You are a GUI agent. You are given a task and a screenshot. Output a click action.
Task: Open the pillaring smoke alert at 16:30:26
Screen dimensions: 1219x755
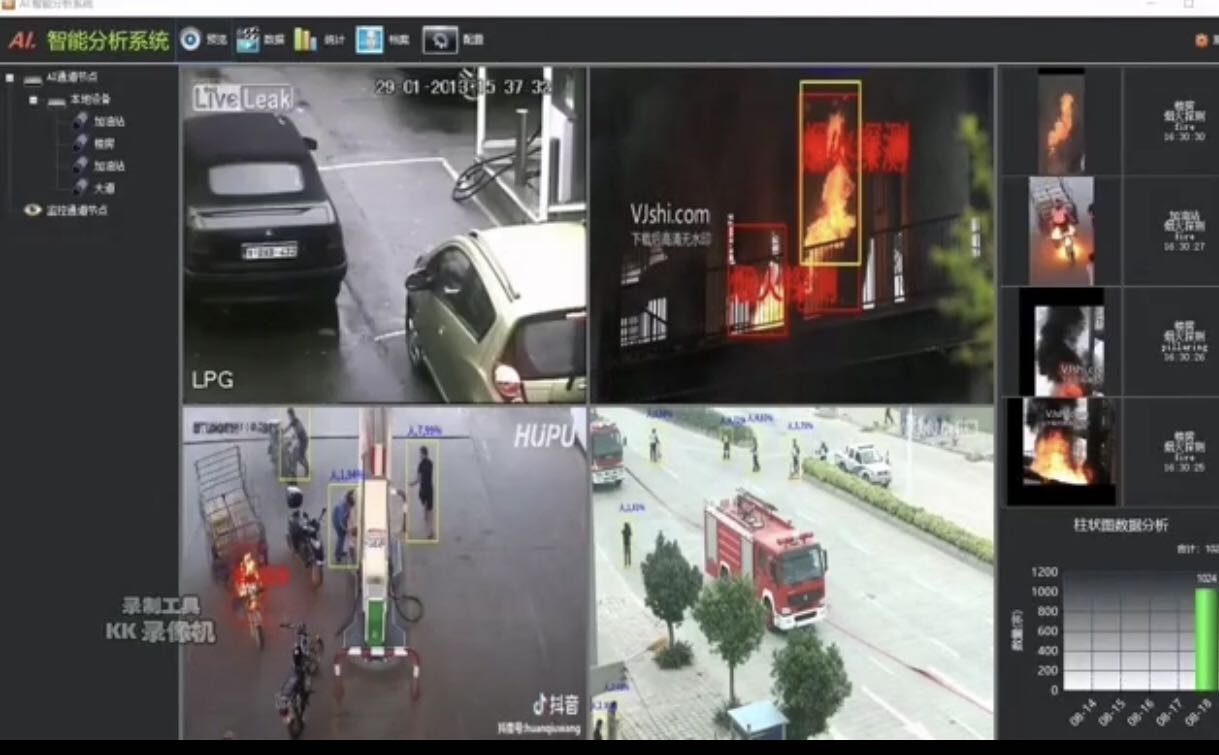tap(1061, 342)
